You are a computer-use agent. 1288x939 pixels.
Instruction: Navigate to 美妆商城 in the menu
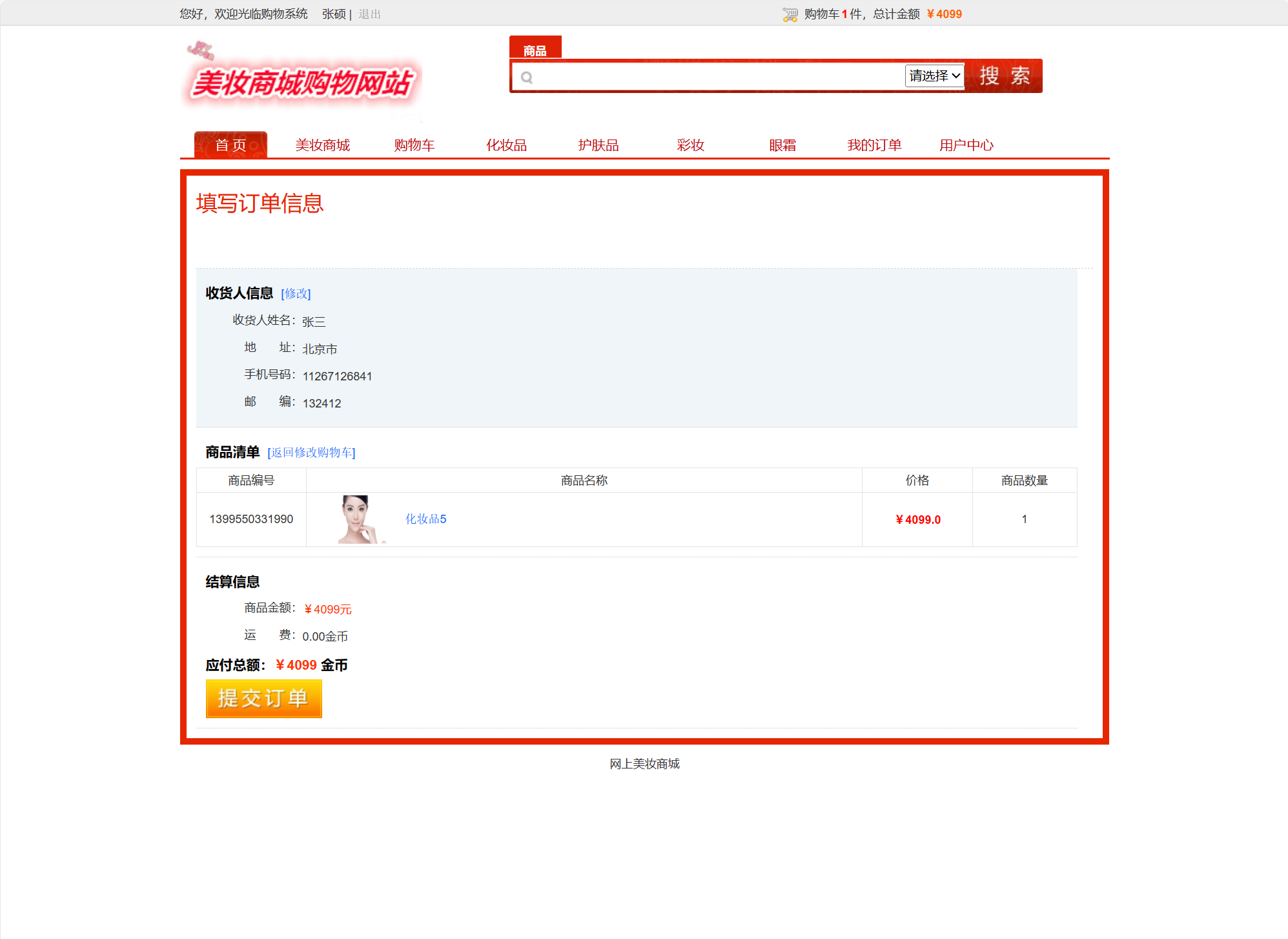point(322,145)
